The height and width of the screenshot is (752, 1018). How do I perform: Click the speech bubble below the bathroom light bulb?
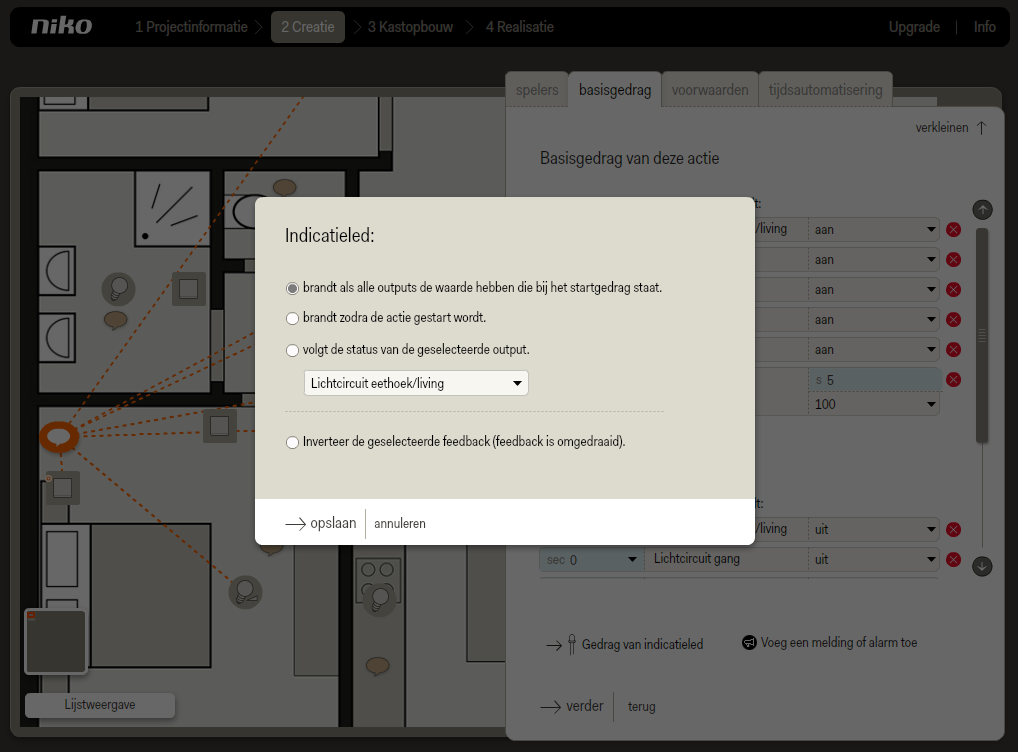[116, 320]
